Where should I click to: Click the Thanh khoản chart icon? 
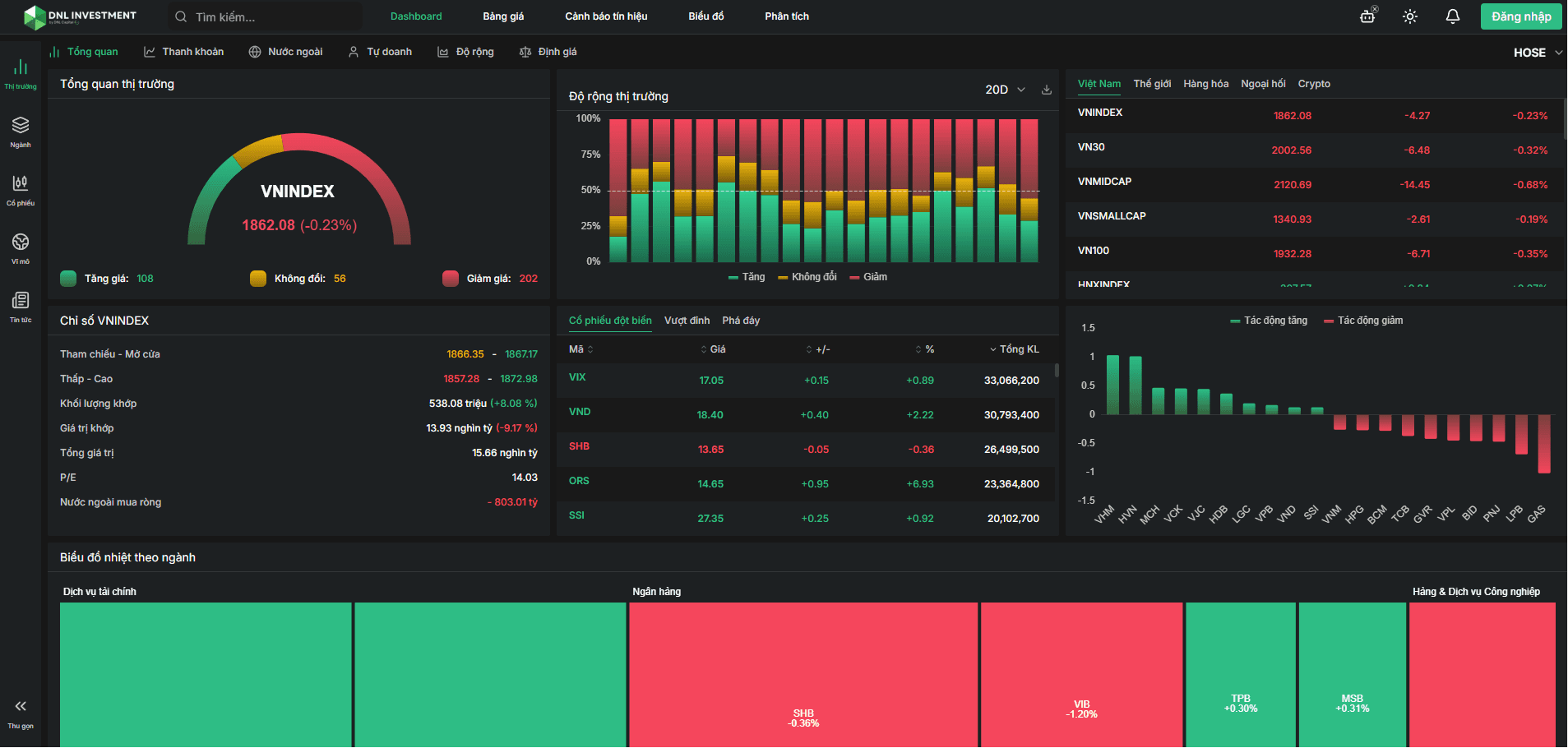(x=150, y=52)
